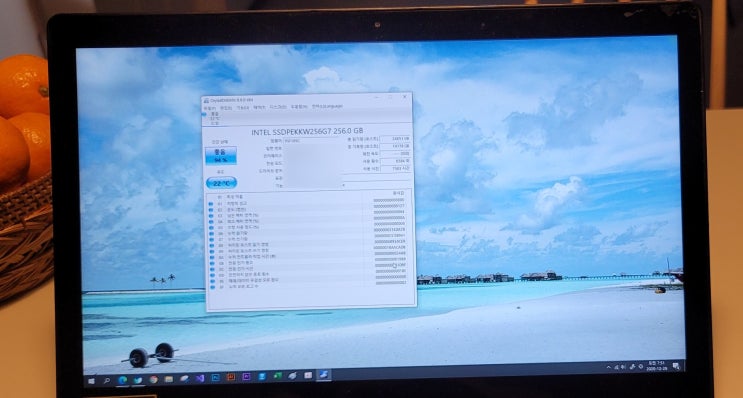Select attribute row with ID 07
The image size is (743, 398).
309,238
